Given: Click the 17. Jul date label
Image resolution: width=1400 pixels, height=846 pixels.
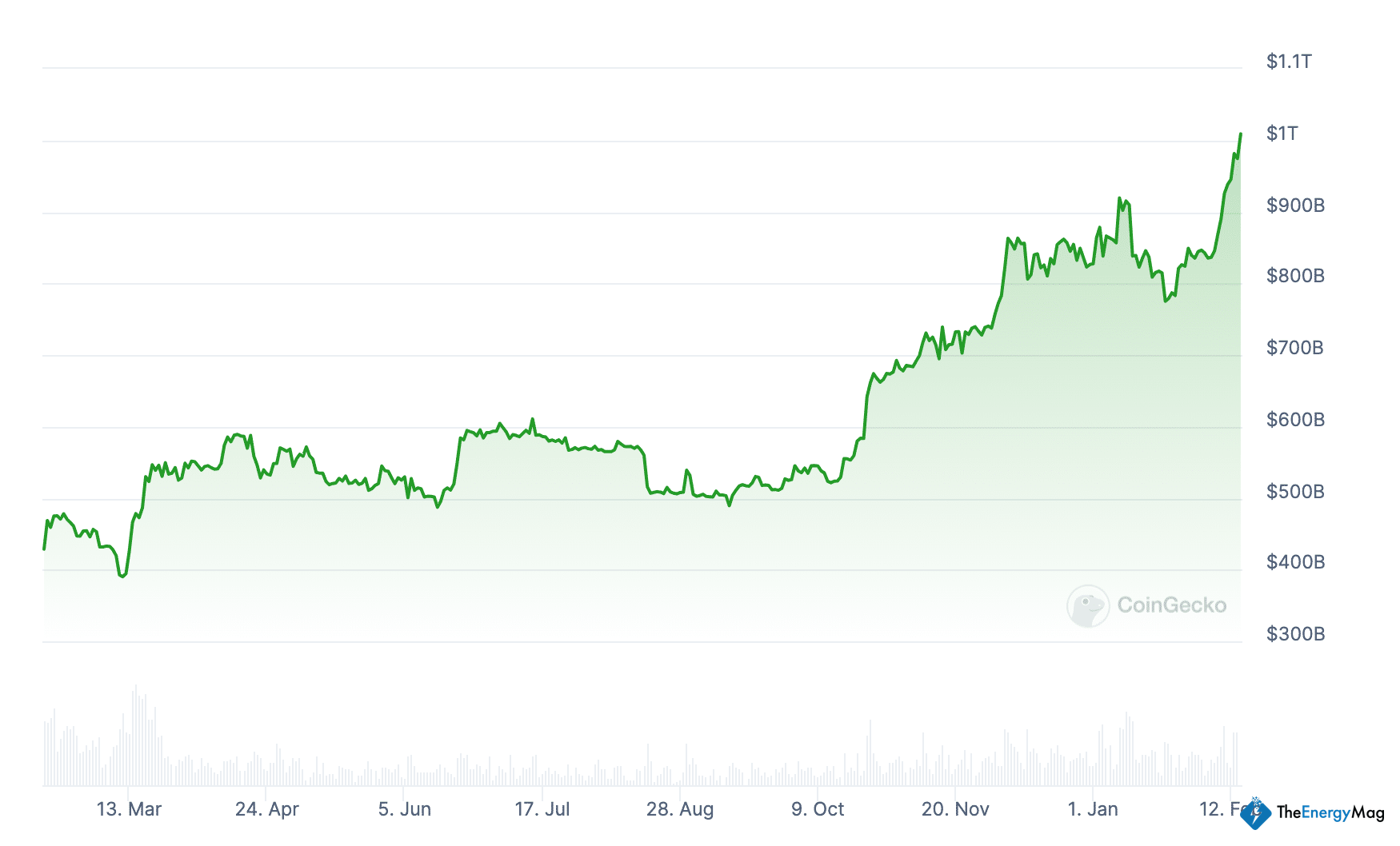Looking at the screenshot, I should pos(542,809).
